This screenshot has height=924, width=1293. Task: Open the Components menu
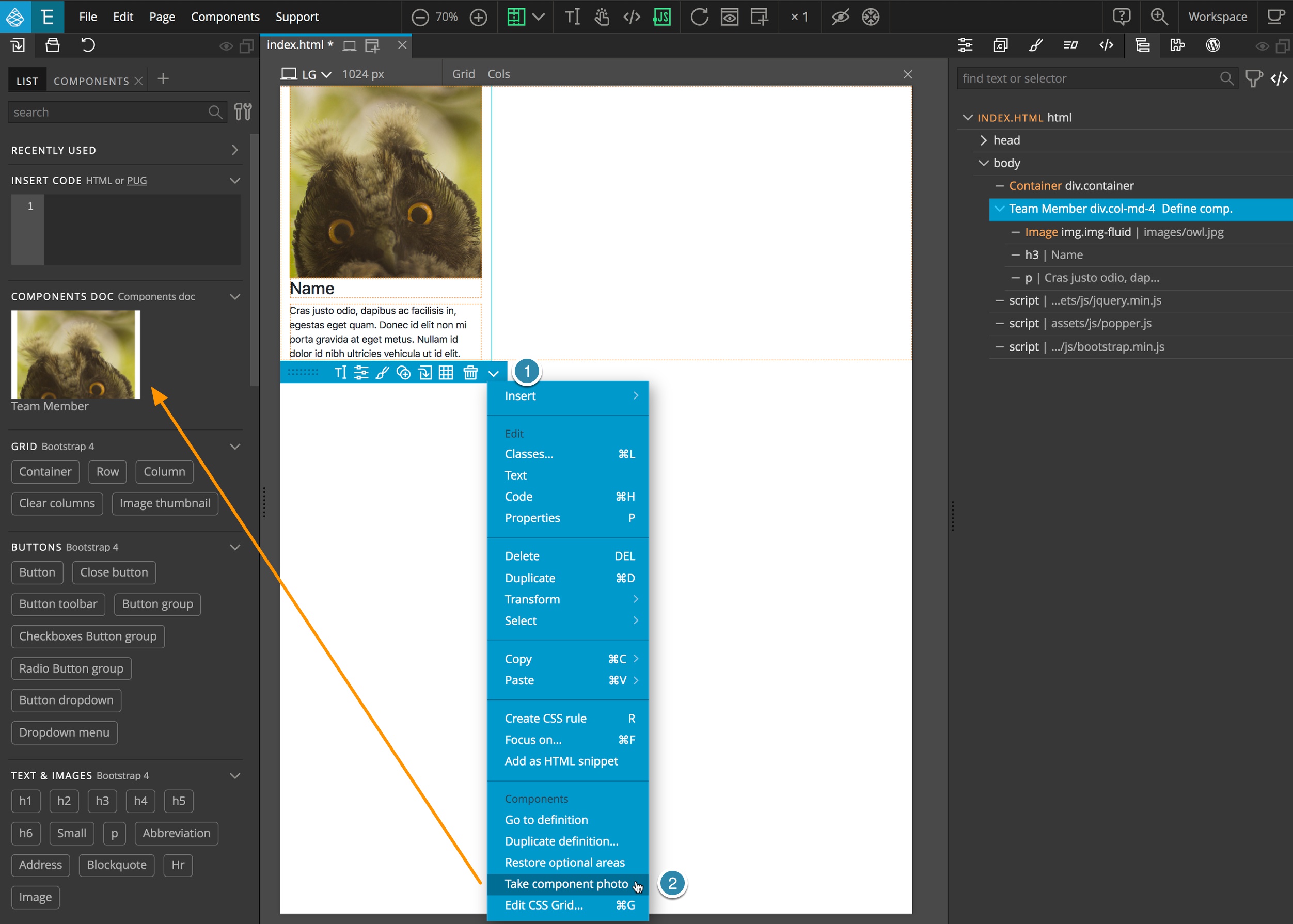point(225,17)
